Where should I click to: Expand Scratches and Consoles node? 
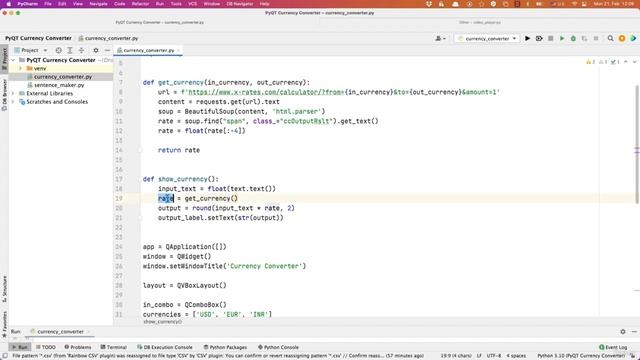pos(13,102)
